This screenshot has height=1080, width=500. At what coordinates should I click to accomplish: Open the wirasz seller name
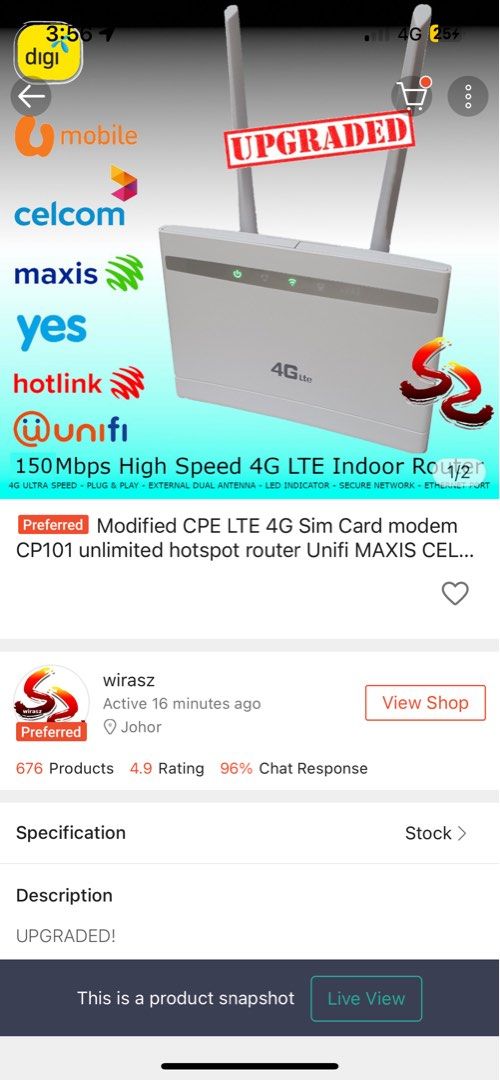[129, 680]
